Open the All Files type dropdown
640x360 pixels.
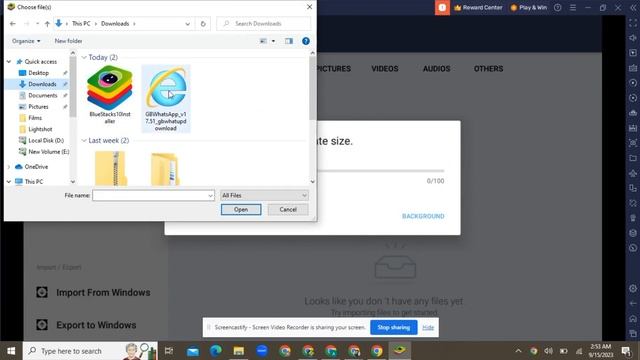[264, 196]
